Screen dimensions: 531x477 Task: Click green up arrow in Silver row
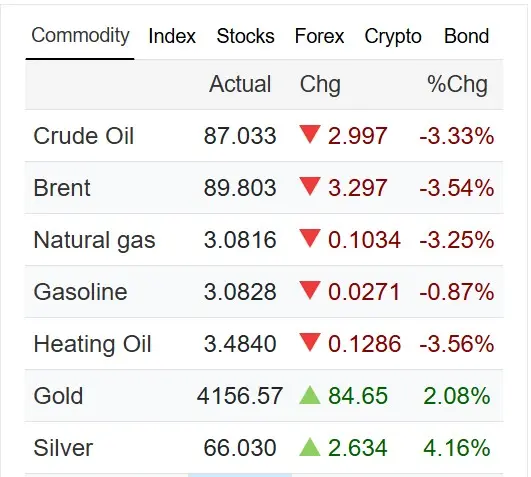[310, 447]
